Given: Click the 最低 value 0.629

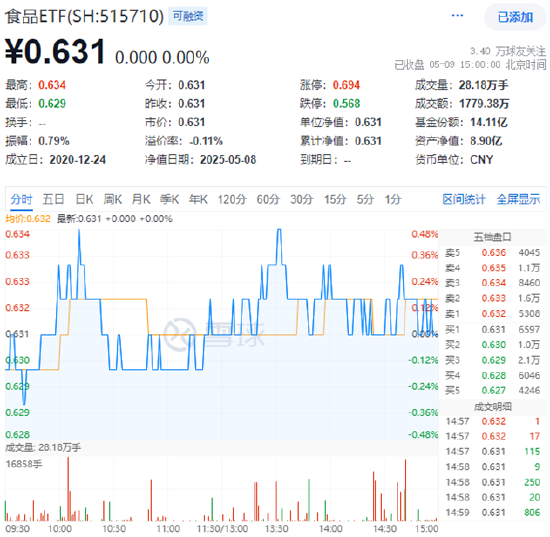Looking at the screenshot, I should 52,103.
